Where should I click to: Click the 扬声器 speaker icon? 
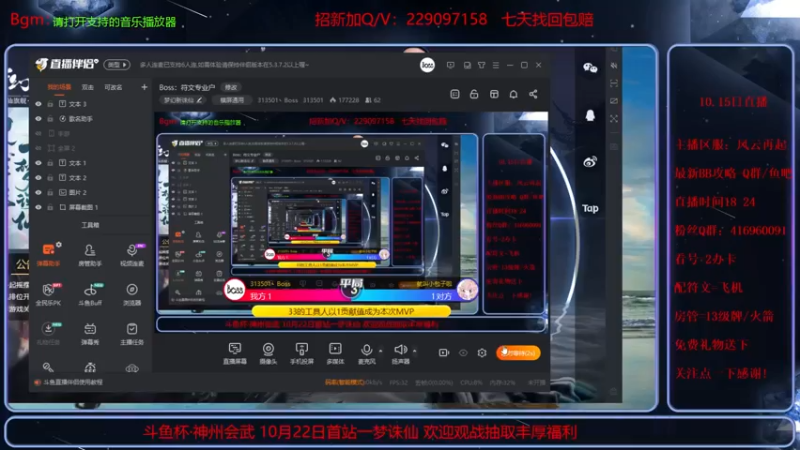pos(401,349)
